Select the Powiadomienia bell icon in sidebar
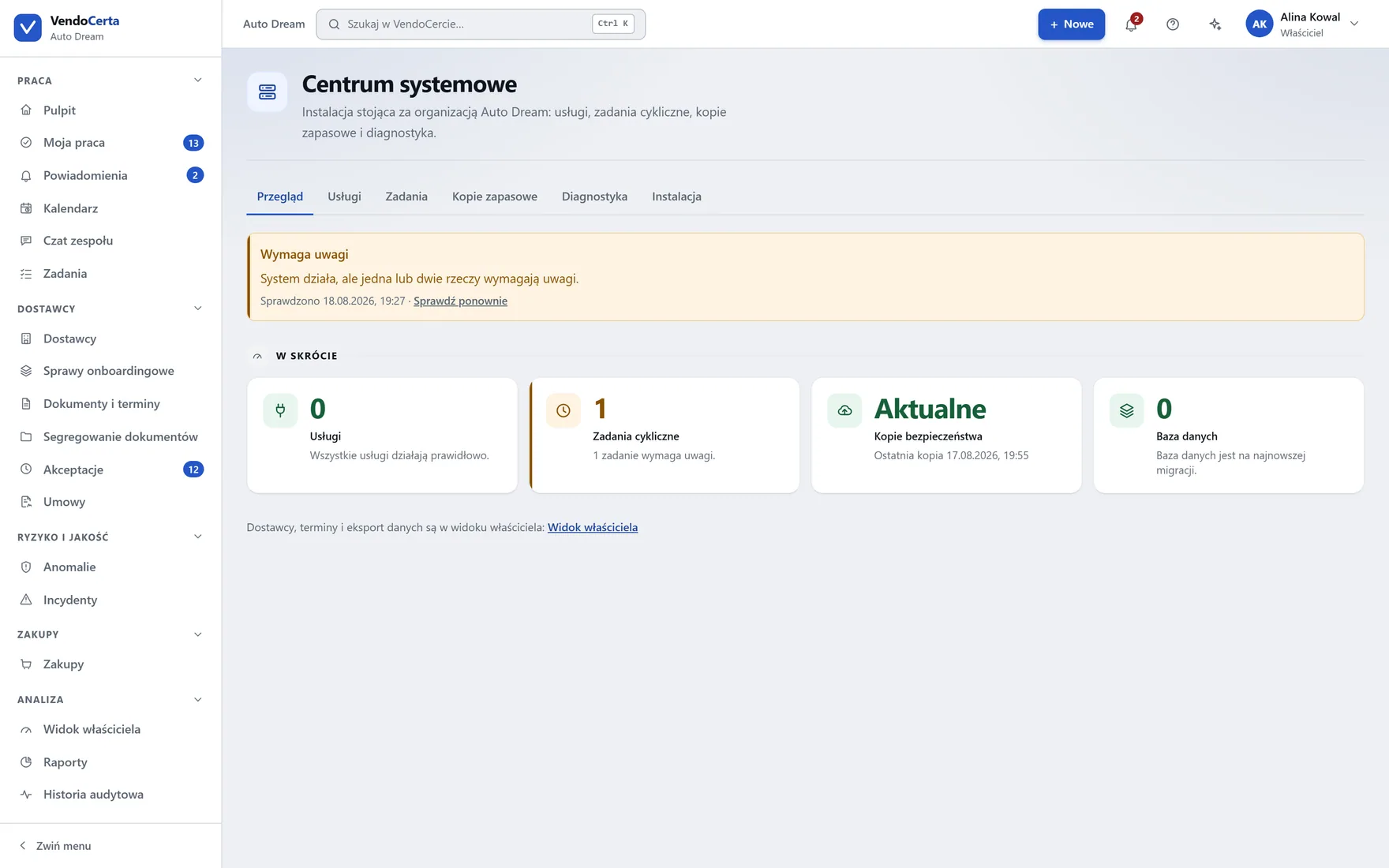The image size is (1389, 868). 26,175
